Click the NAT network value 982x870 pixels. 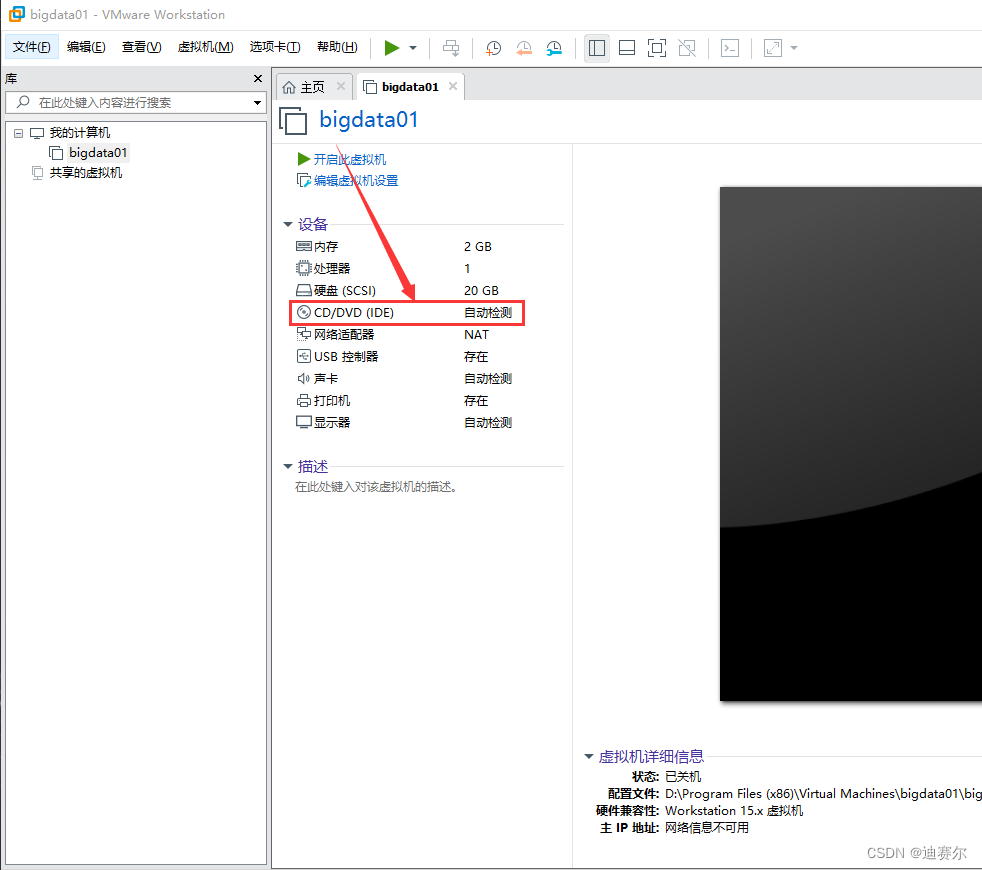tap(476, 334)
